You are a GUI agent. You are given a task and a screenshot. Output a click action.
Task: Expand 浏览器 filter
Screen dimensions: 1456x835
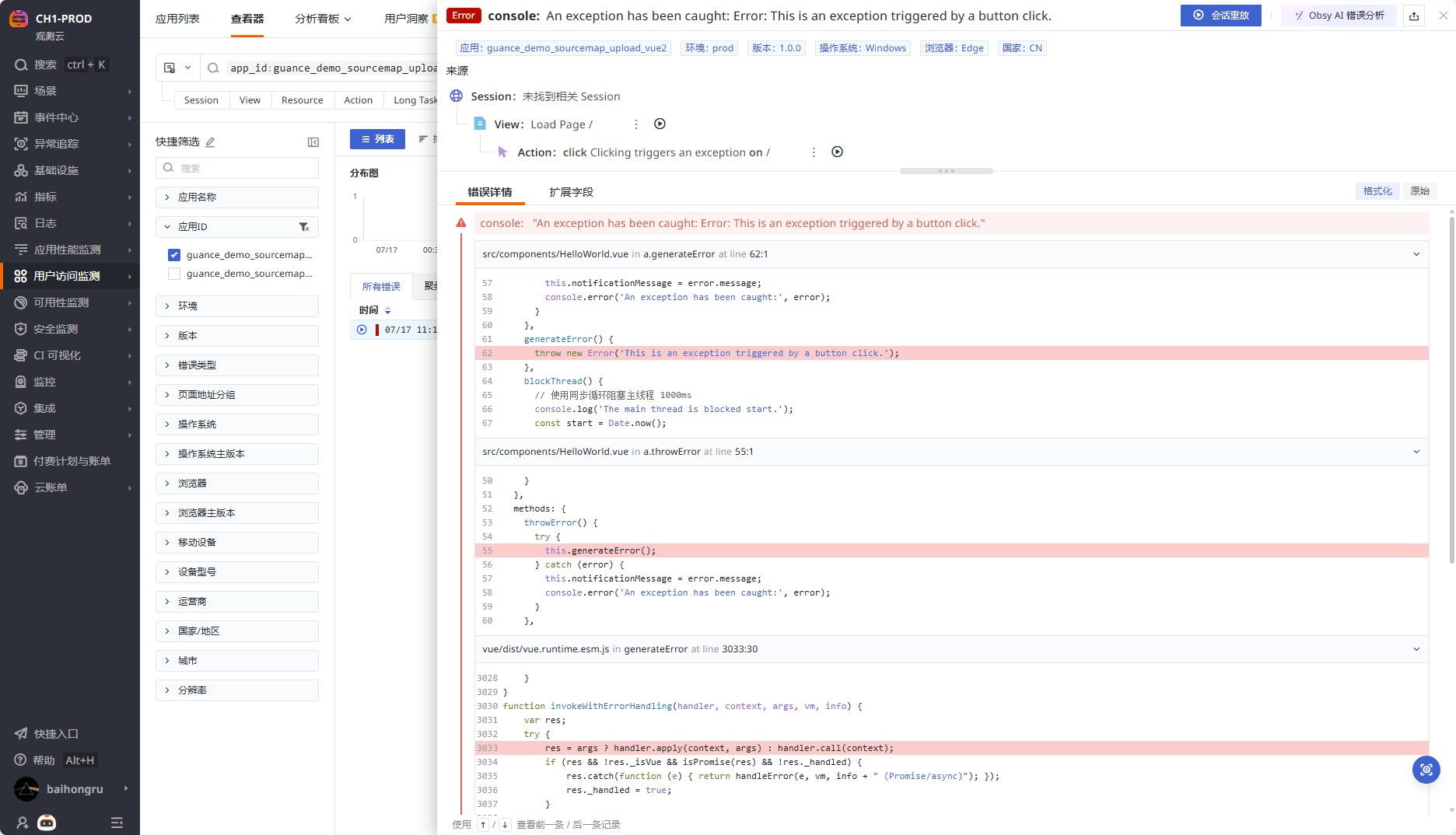pyautogui.click(x=237, y=484)
